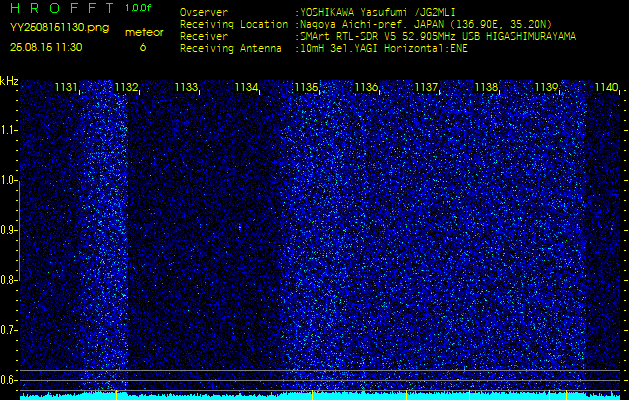The width and height of the screenshot is (629, 400).
Task: Click the 1.1 frequency axis label
Action: (x=8, y=130)
